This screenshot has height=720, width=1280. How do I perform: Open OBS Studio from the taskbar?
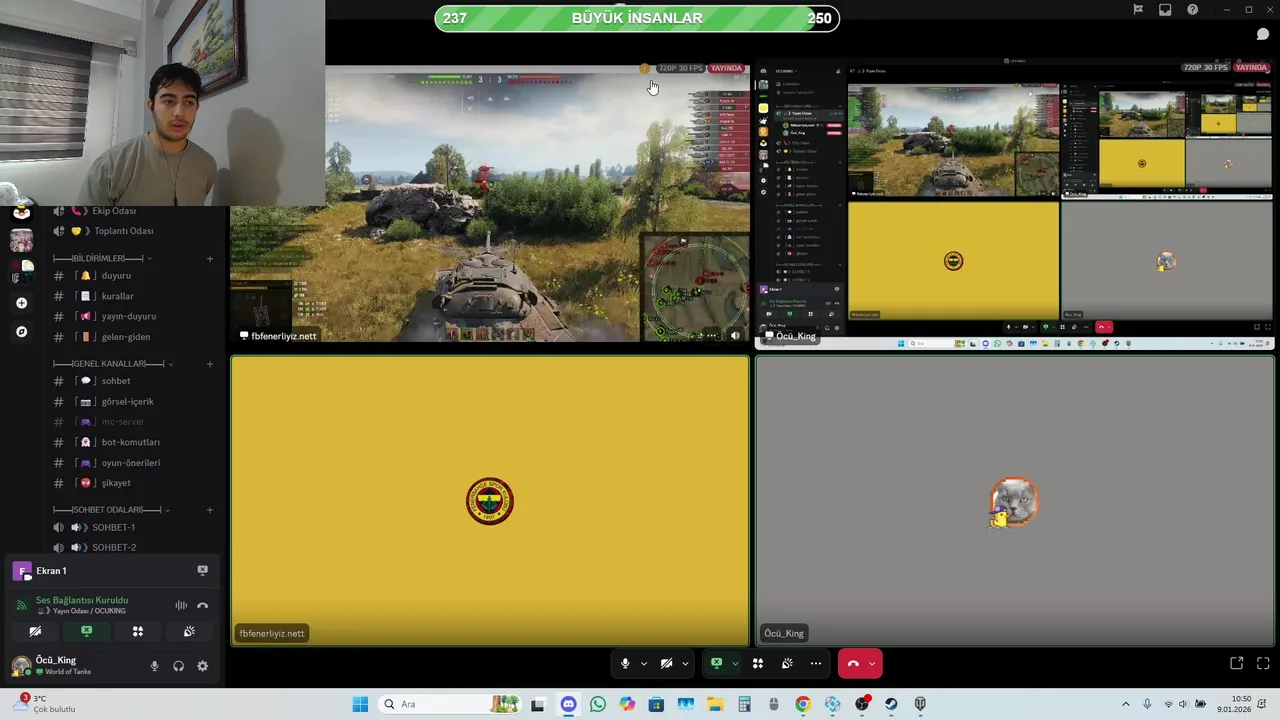(862, 704)
